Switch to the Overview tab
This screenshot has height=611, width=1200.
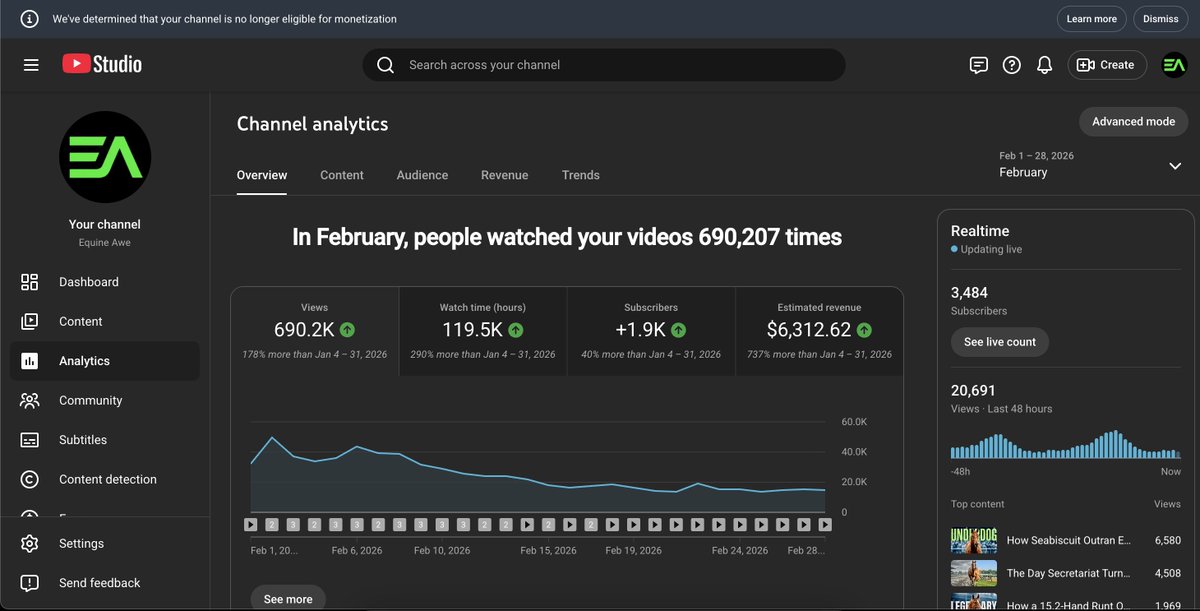point(262,175)
